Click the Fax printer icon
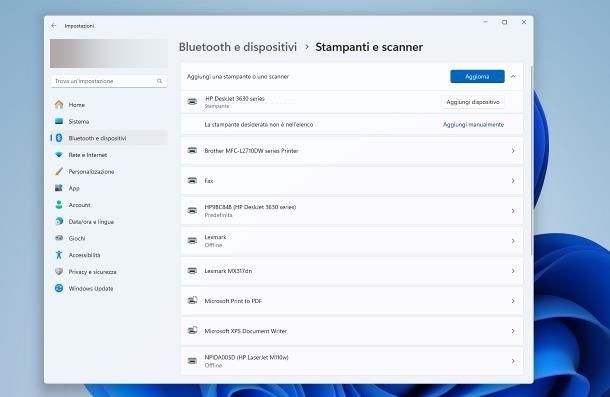Viewport: 610px width, 397px height. point(192,181)
